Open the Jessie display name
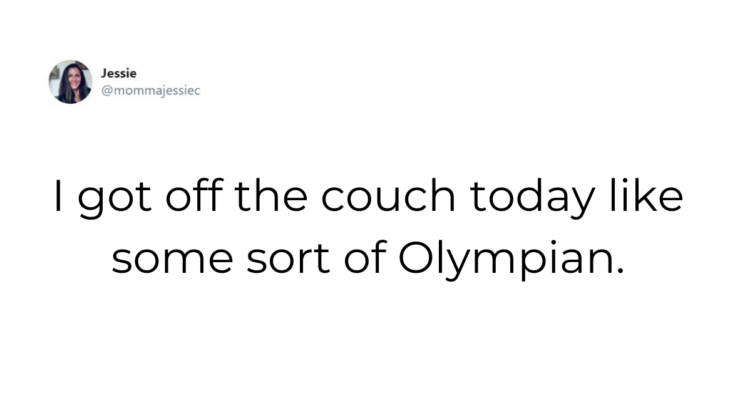 (119, 74)
